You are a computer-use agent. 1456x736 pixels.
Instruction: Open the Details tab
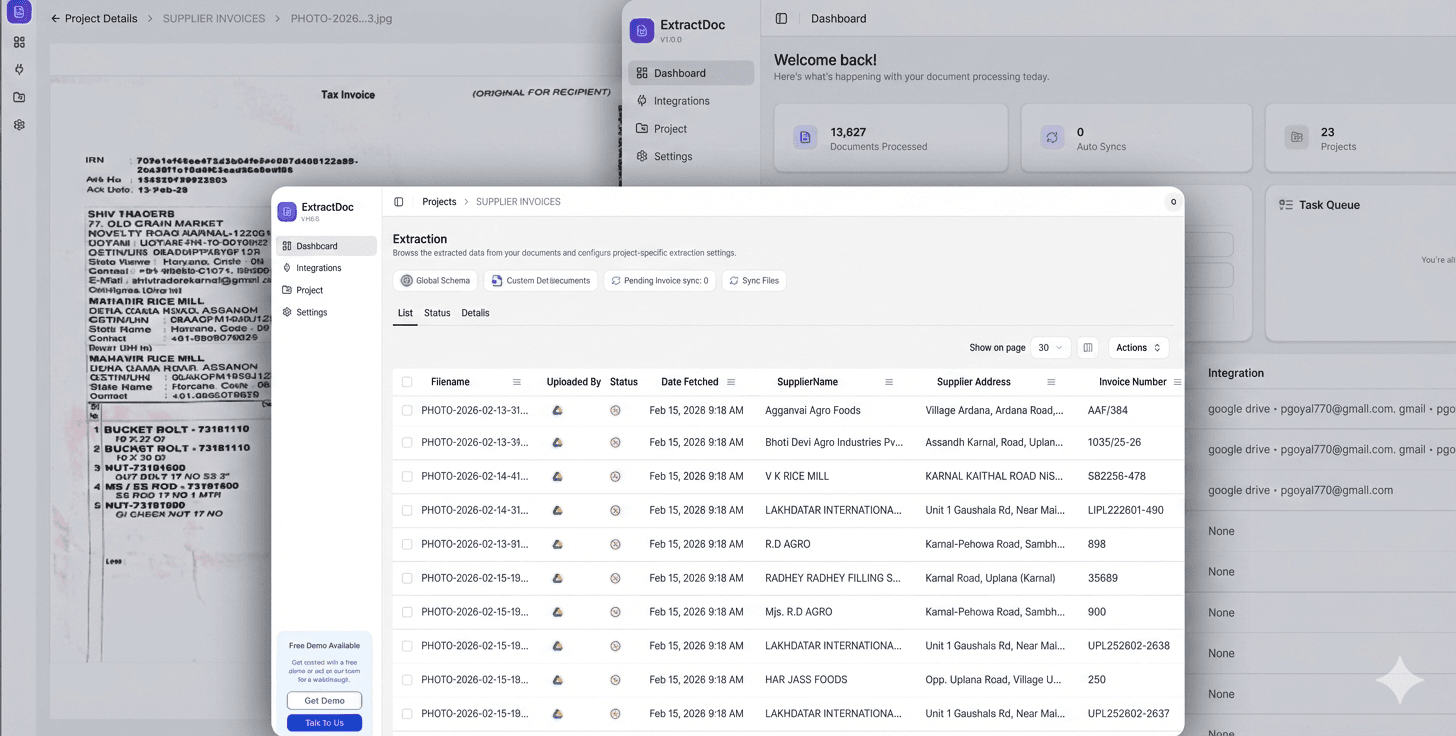point(475,313)
